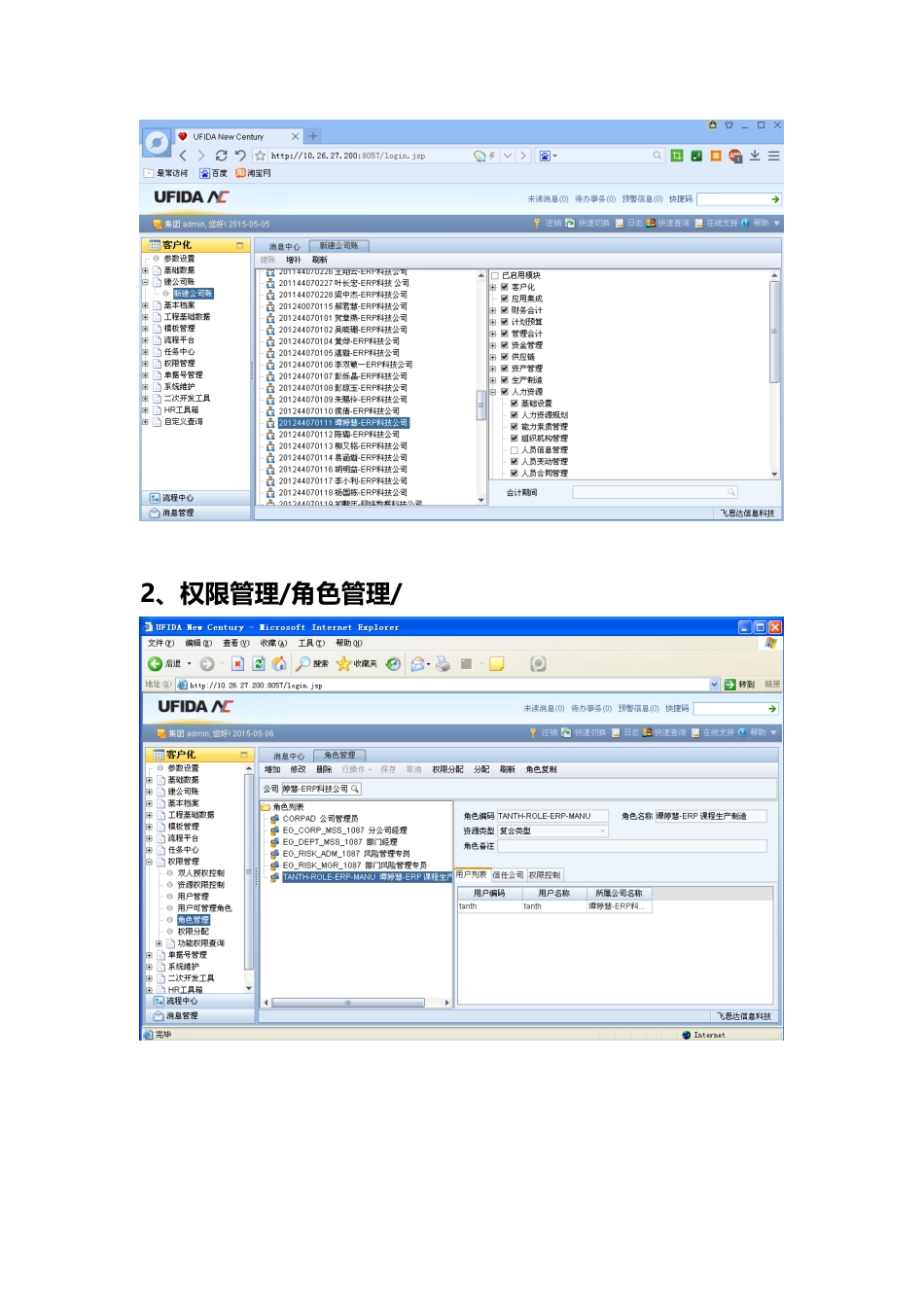Collapse 人力资源 module tree node
This screenshot has width=924, height=1307.
pos(493,392)
